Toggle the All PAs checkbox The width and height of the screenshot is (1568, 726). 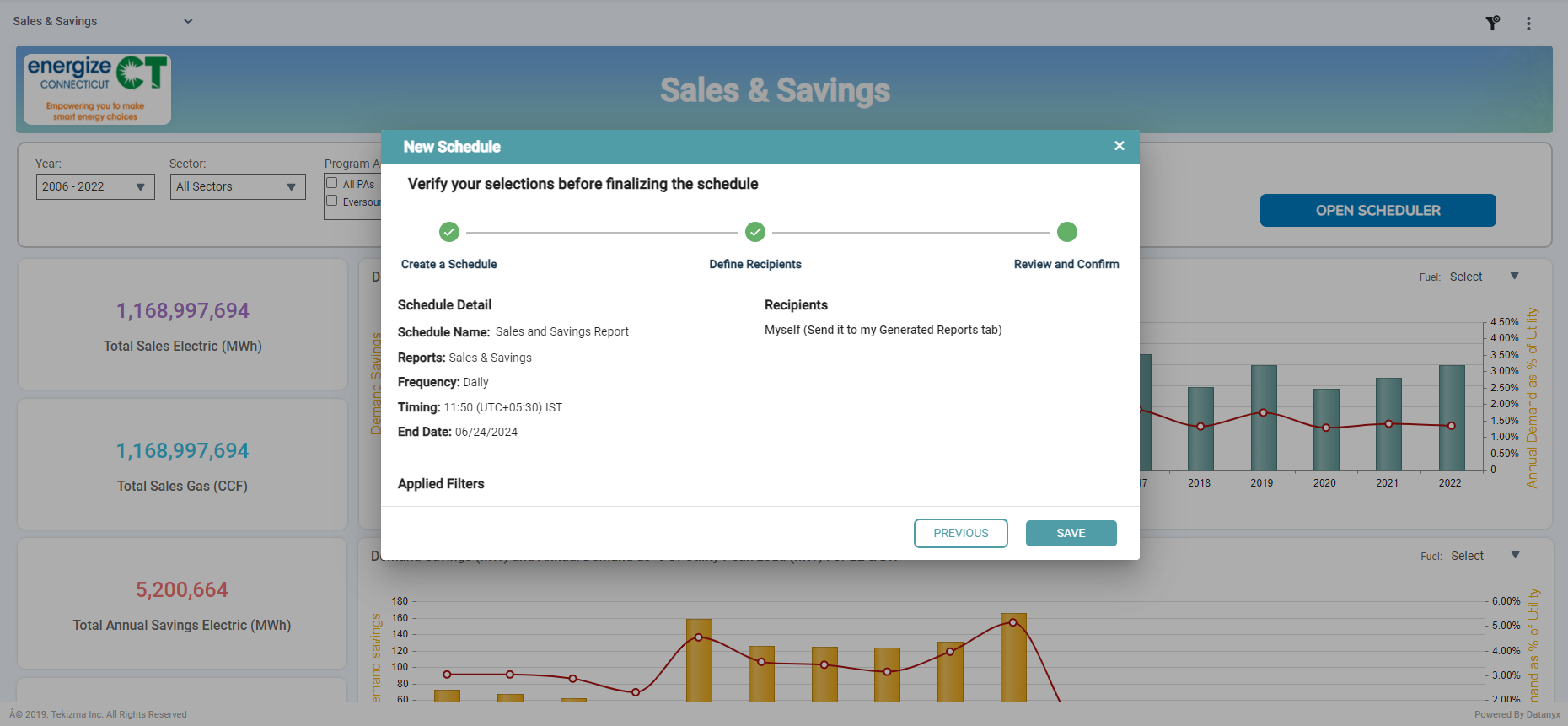332,183
